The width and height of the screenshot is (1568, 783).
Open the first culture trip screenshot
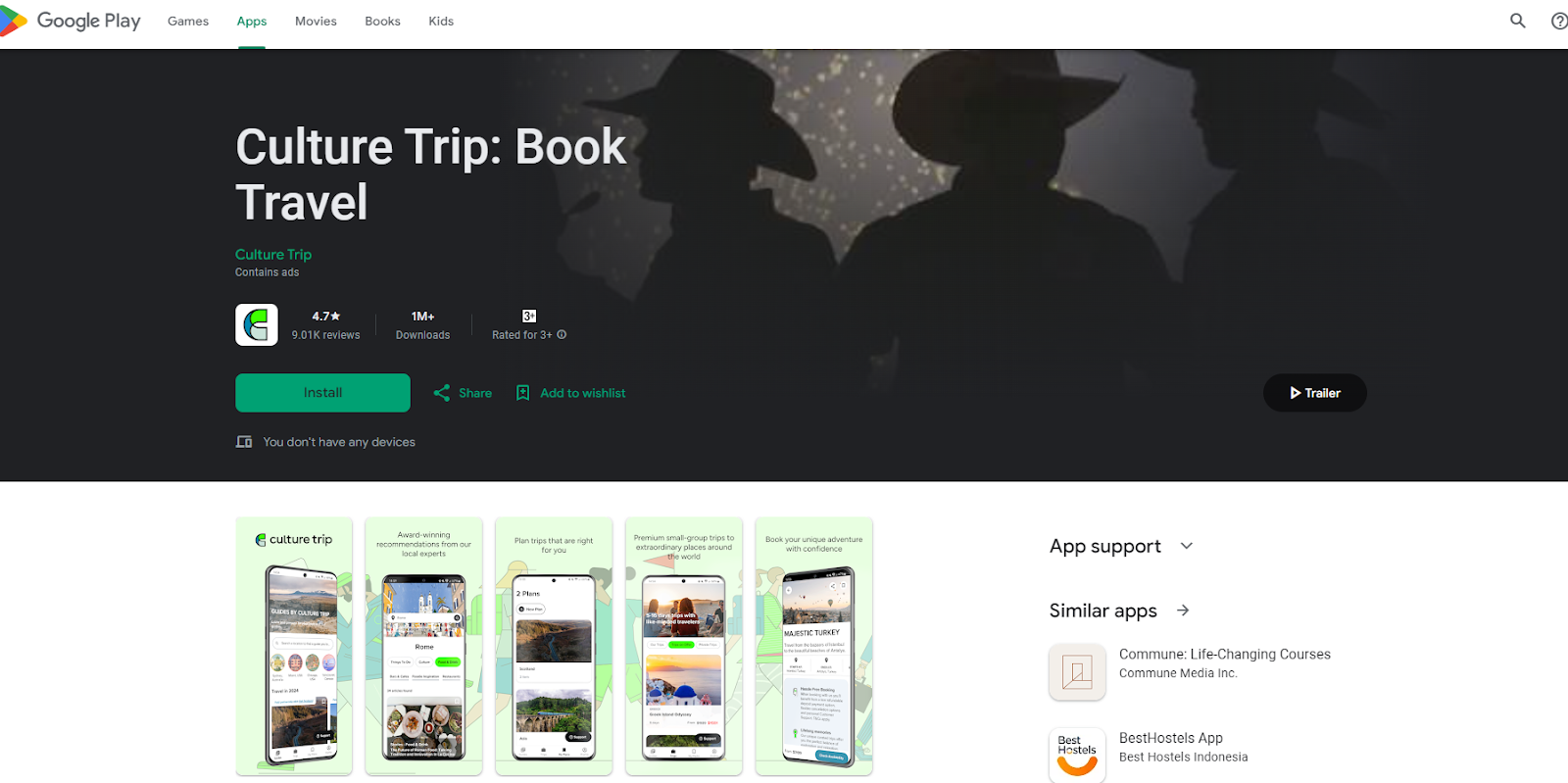[x=294, y=647]
